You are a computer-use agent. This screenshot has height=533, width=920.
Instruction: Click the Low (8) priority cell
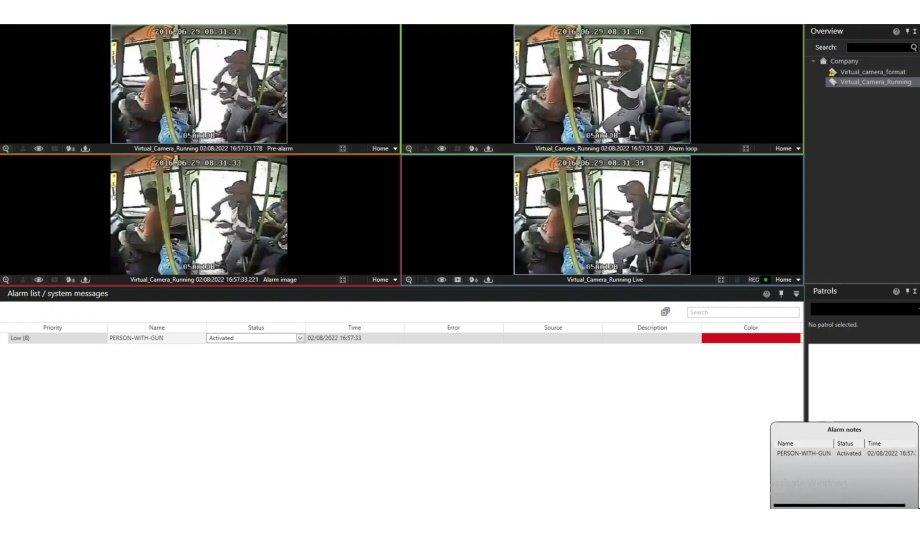point(58,338)
